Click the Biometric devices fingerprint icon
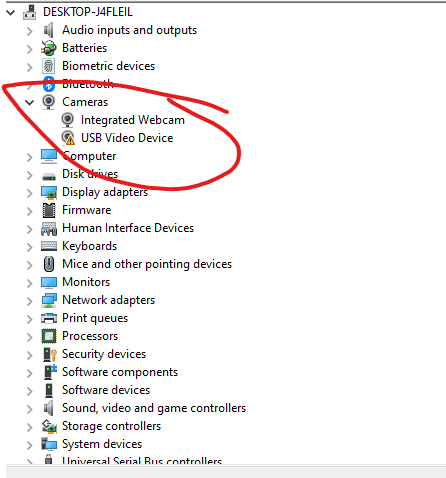The image size is (446, 478). (49, 66)
